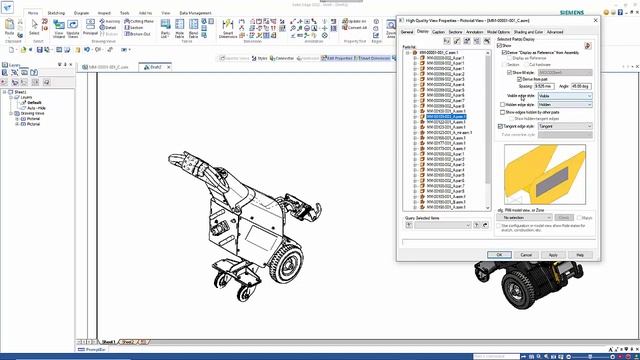The width and height of the screenshot is (640, 360).
Task: Open the Tangent edge style dropdown
Action: coord(565,127)
